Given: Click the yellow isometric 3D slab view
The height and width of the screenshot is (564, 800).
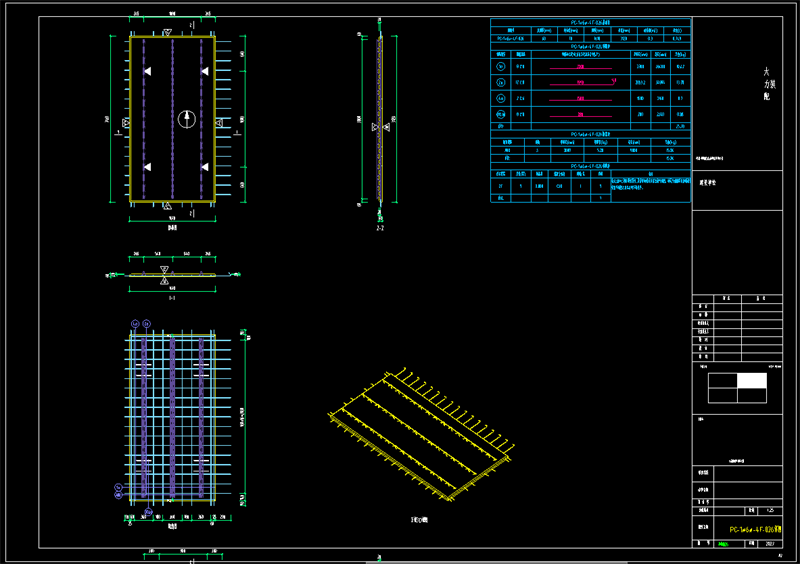Looking at the screenshot, I should point(421,434).
